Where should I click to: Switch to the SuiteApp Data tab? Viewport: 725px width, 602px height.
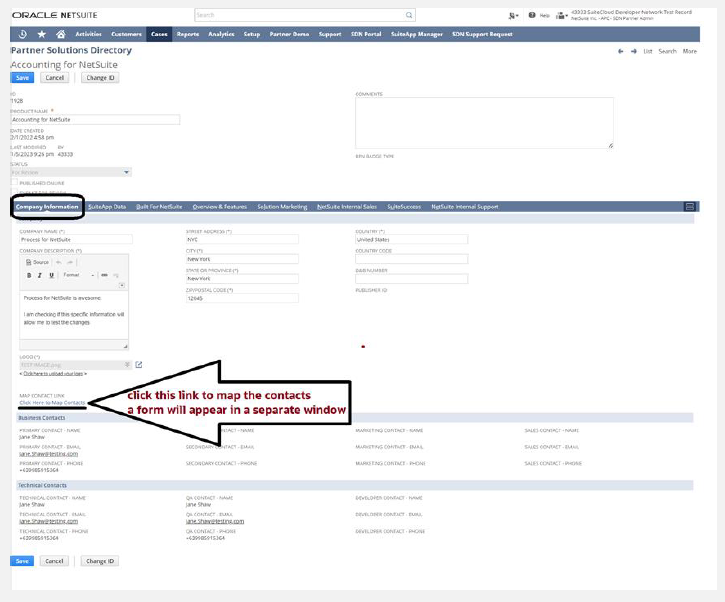click(x=107, y=207)
